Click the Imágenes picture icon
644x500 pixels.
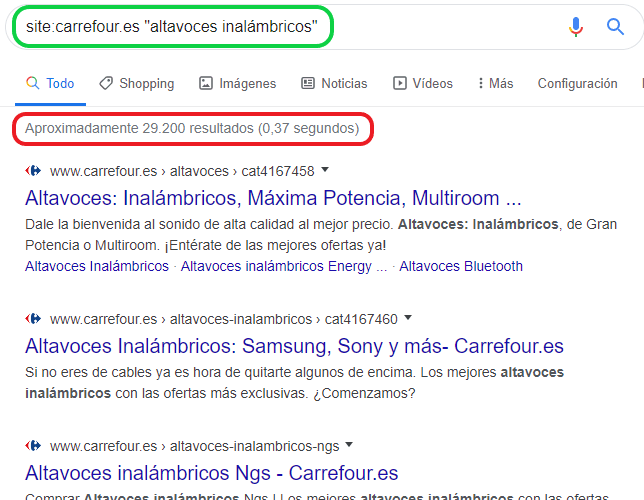206,83
